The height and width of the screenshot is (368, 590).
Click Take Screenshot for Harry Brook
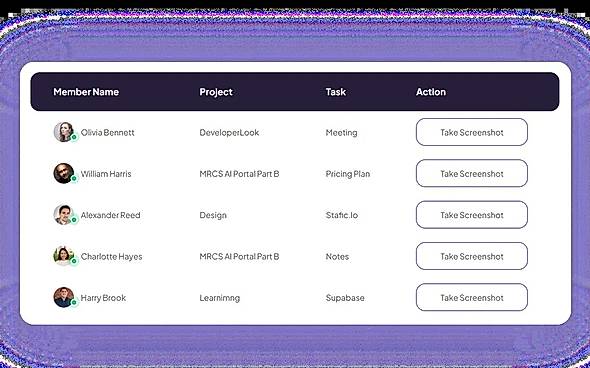(x=471, y=297)
